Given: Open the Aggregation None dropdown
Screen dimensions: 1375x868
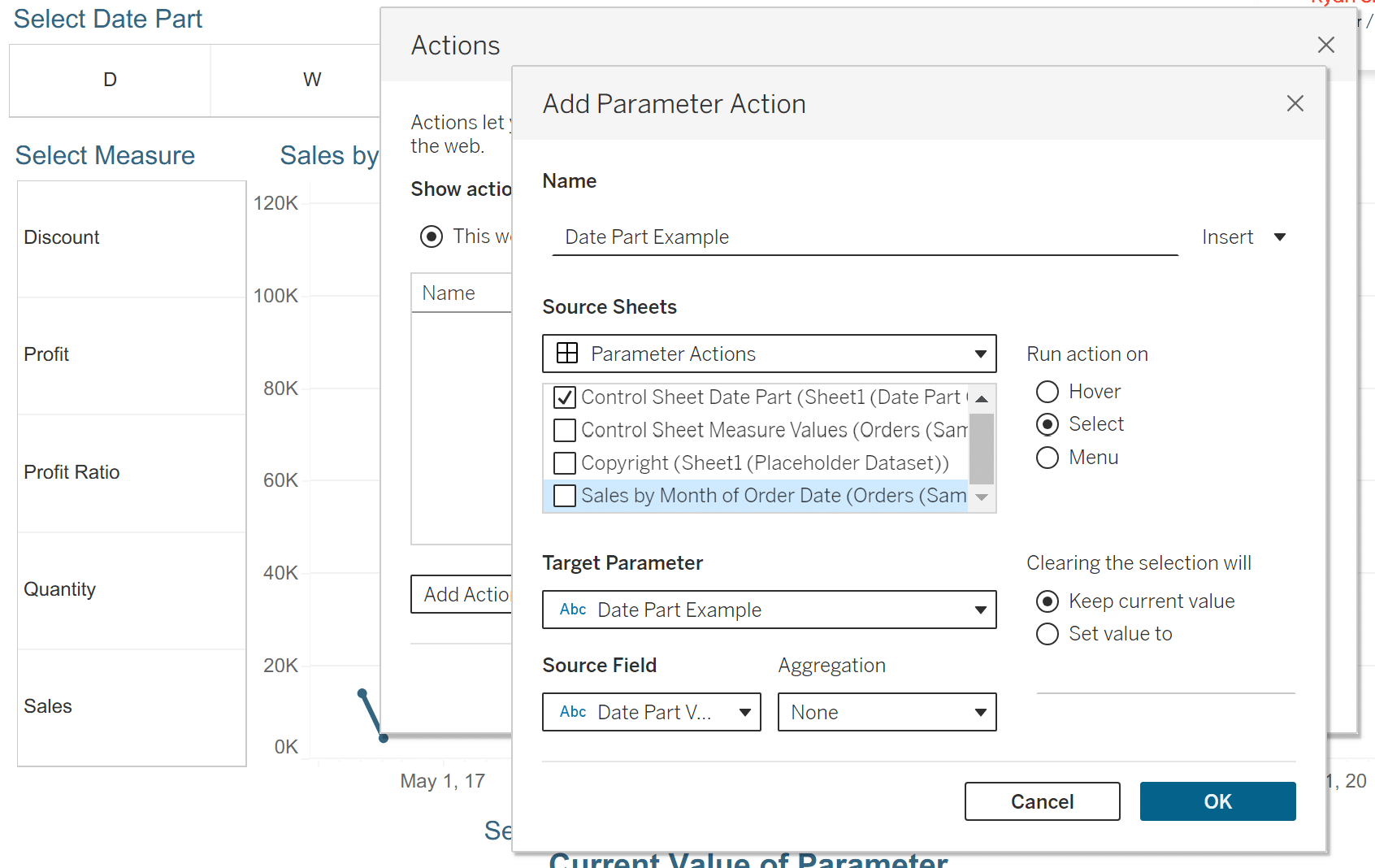Looking at the screenshot, I should point(887,712).
